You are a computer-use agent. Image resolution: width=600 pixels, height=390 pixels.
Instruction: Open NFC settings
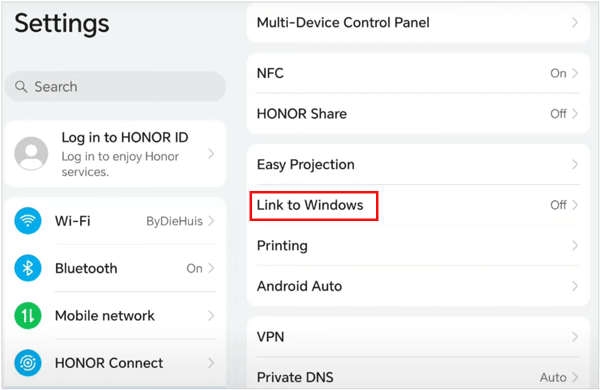click(x=418, y=73)
